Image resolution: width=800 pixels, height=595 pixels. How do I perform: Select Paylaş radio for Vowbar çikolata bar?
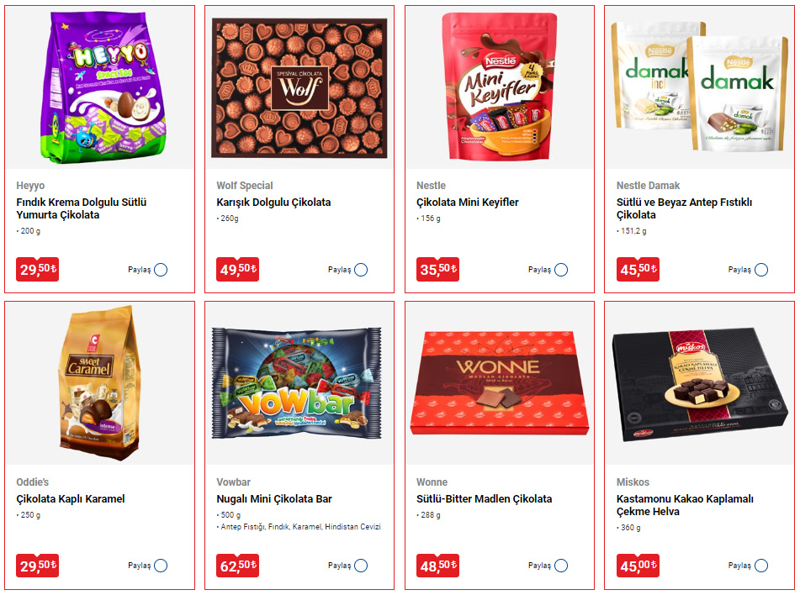(x=361, y=565)
